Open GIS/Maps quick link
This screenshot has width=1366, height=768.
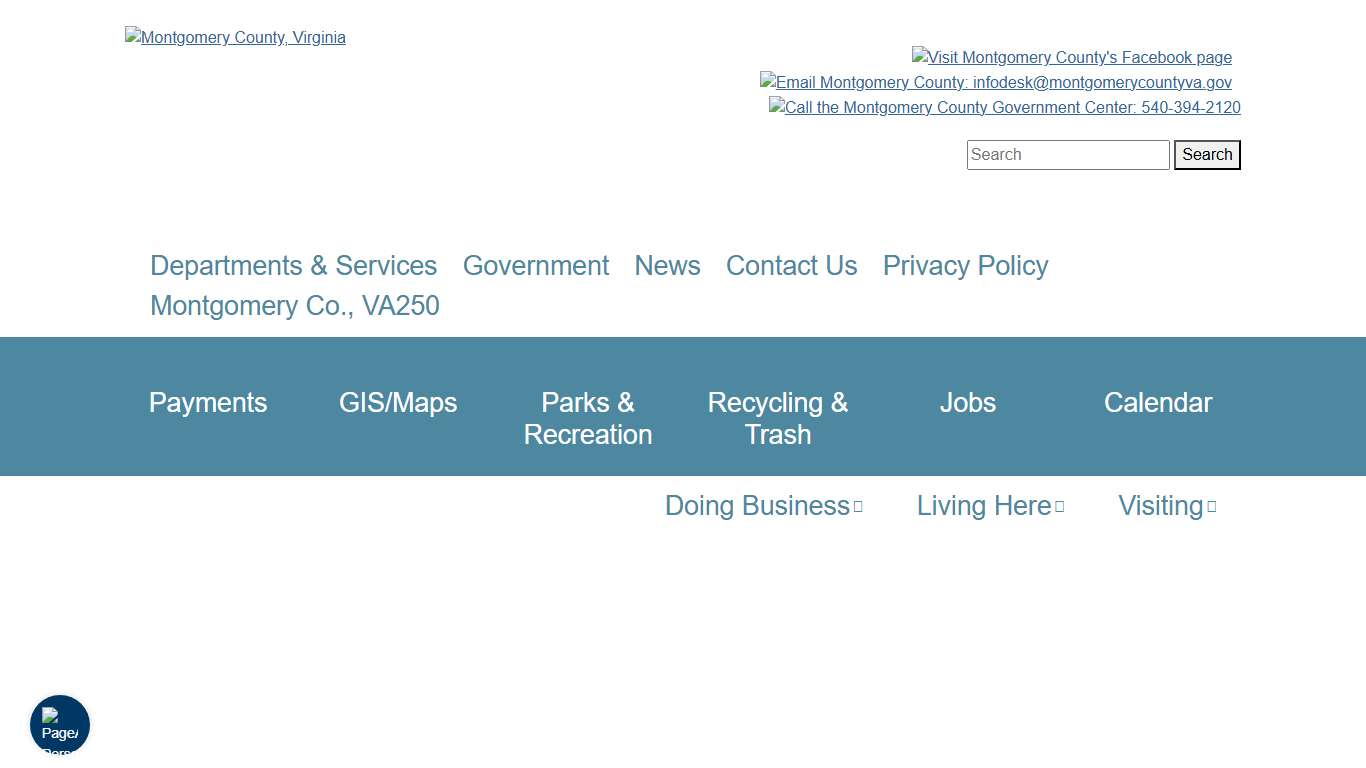[398, 403]
